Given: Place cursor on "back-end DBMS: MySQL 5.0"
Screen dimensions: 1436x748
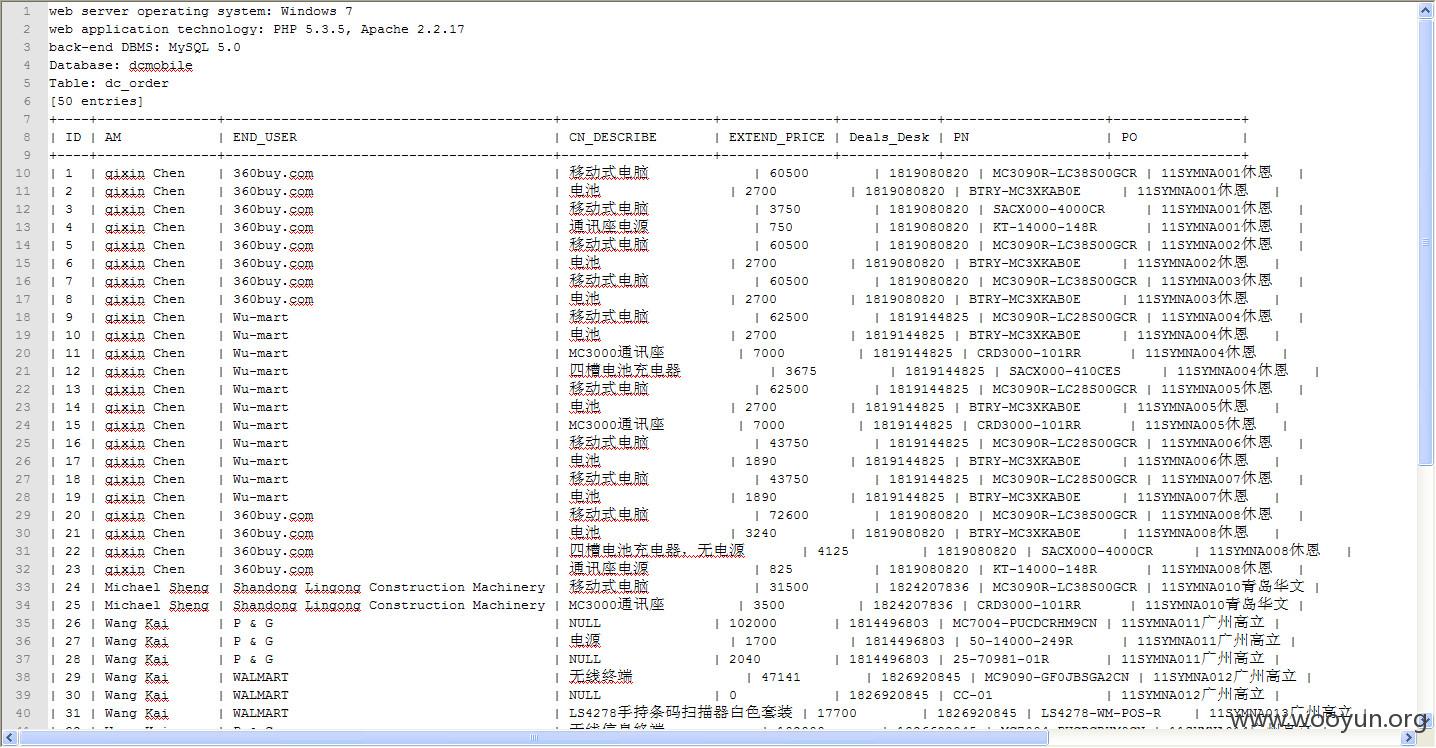Looking at the screenshot, I should point(145,48).
